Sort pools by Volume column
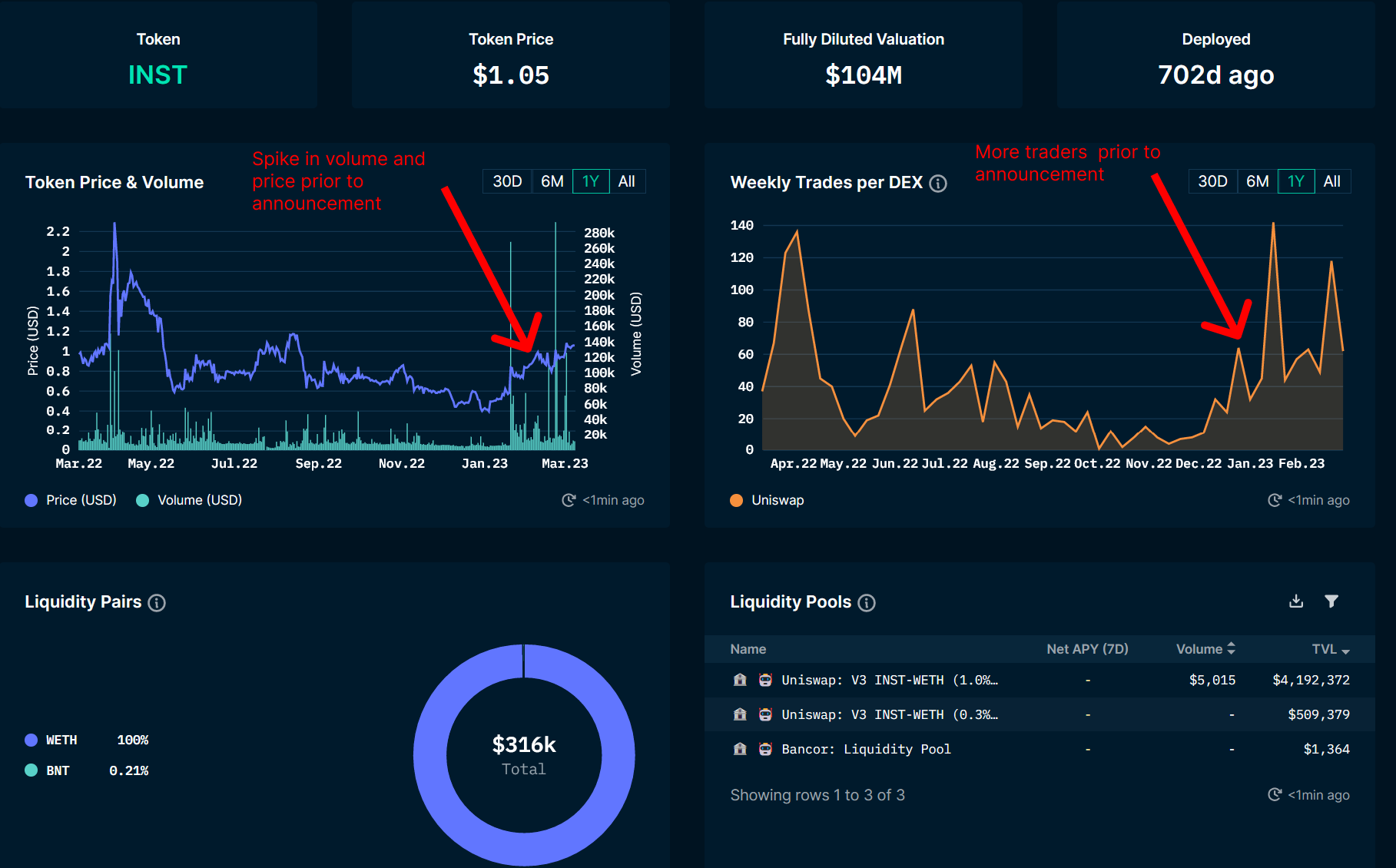The width and height of the screenshot is (1396, 868). 1205,649
